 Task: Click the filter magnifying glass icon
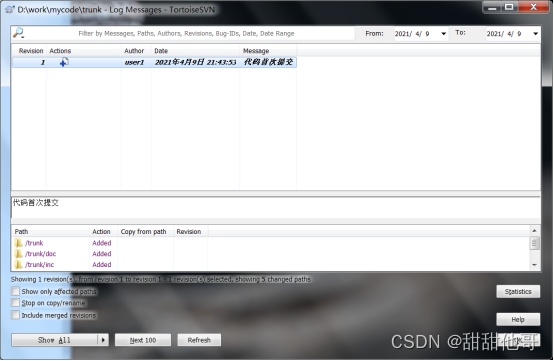pyautogui.click(x=18, y=33)
